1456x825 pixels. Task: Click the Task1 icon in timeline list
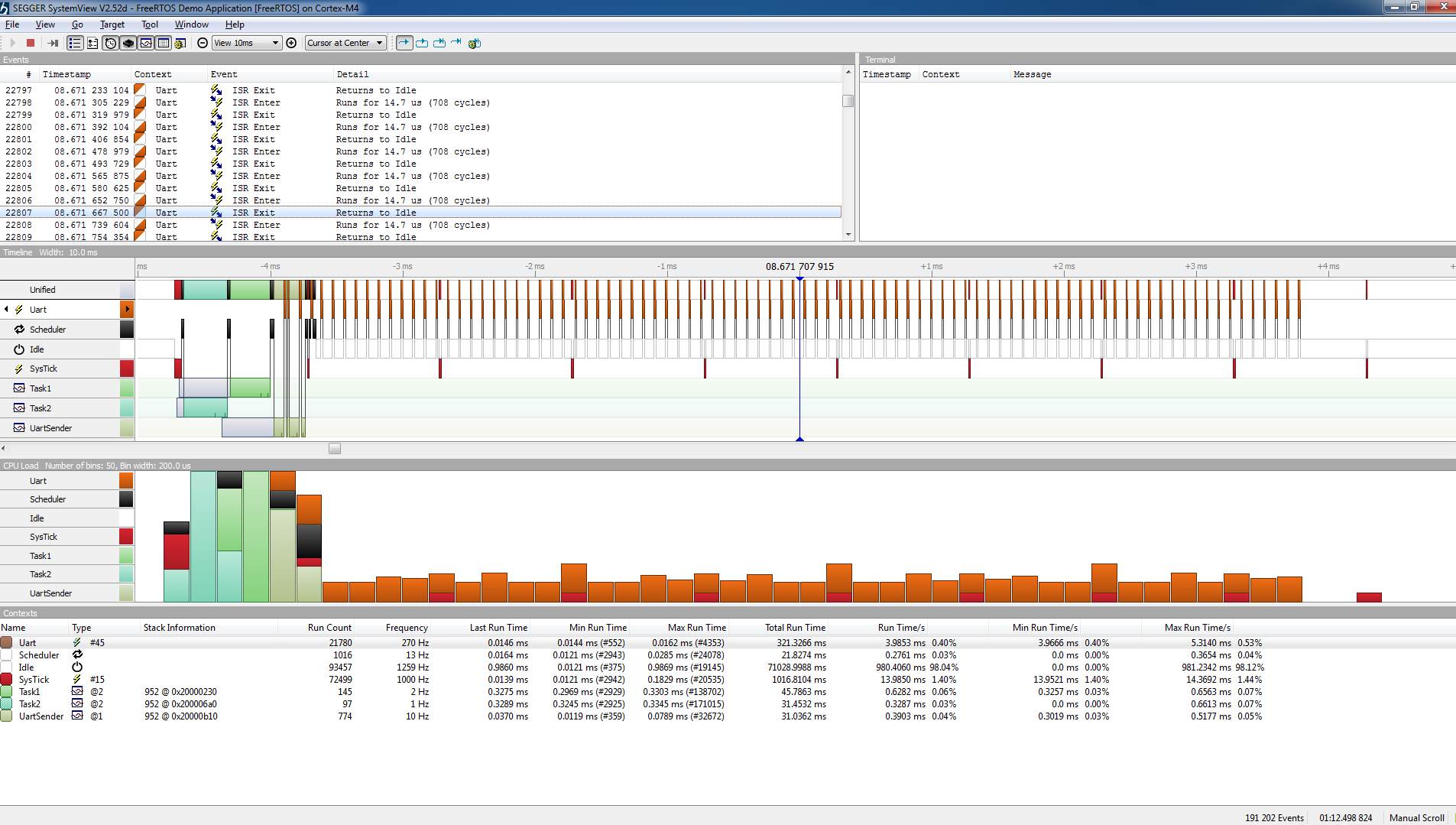[x=19, y=388]
